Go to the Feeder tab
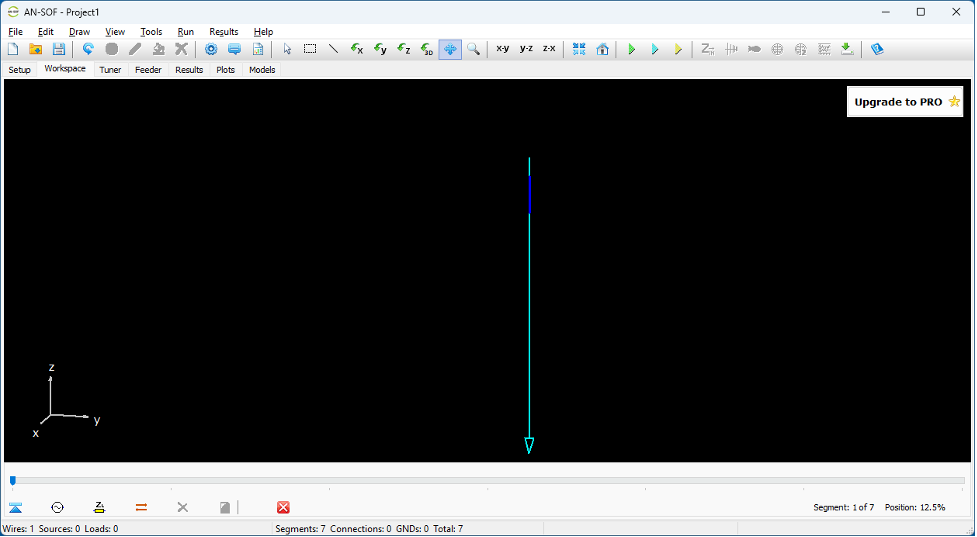977x537 pixels. 148,70
